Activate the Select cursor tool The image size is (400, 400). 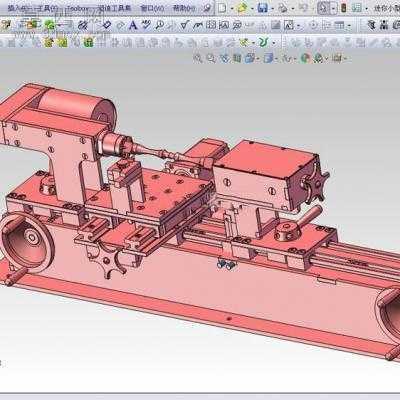[x=323, y=8]
